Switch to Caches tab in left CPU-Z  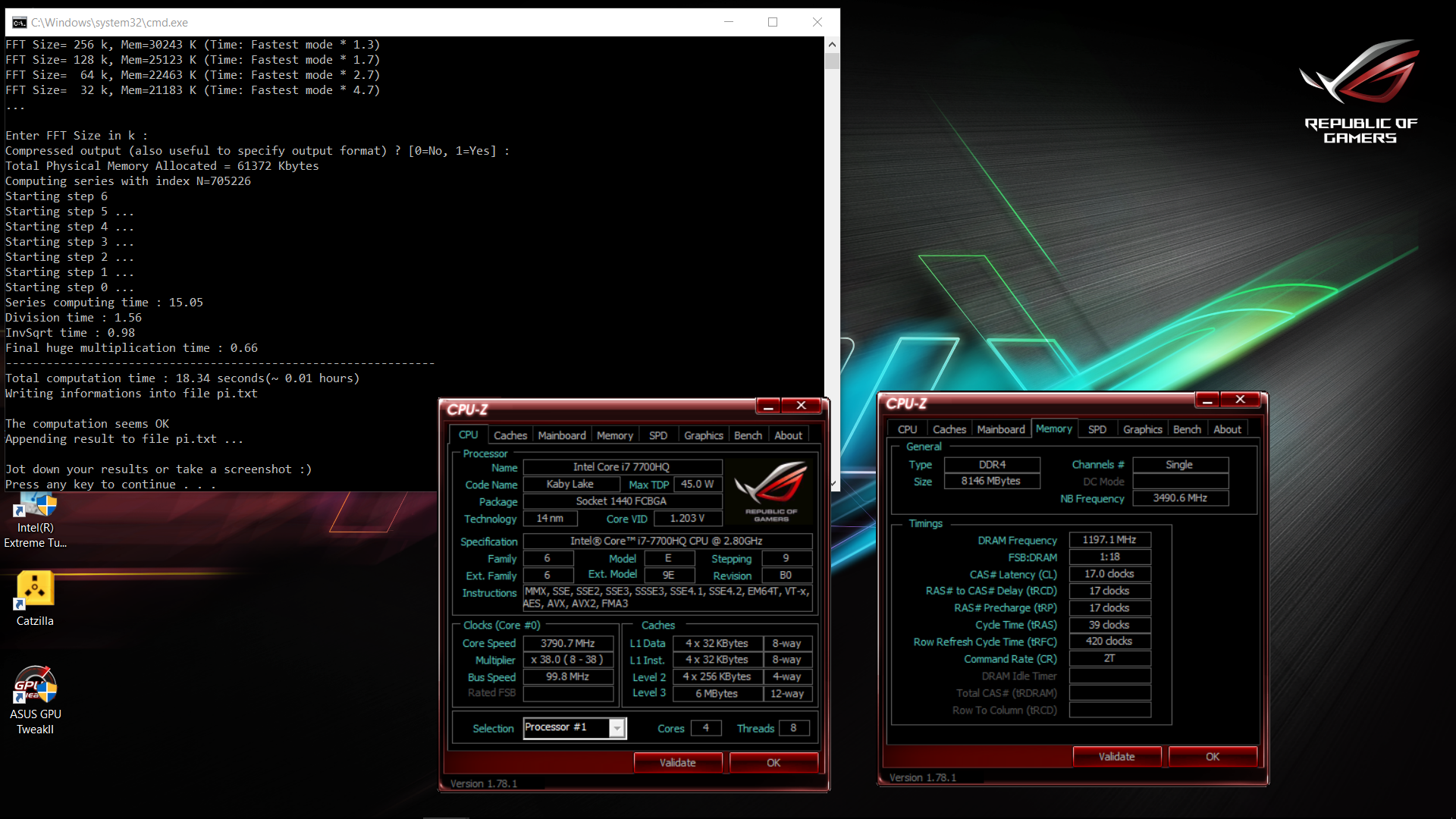click(x=510, y=435)
